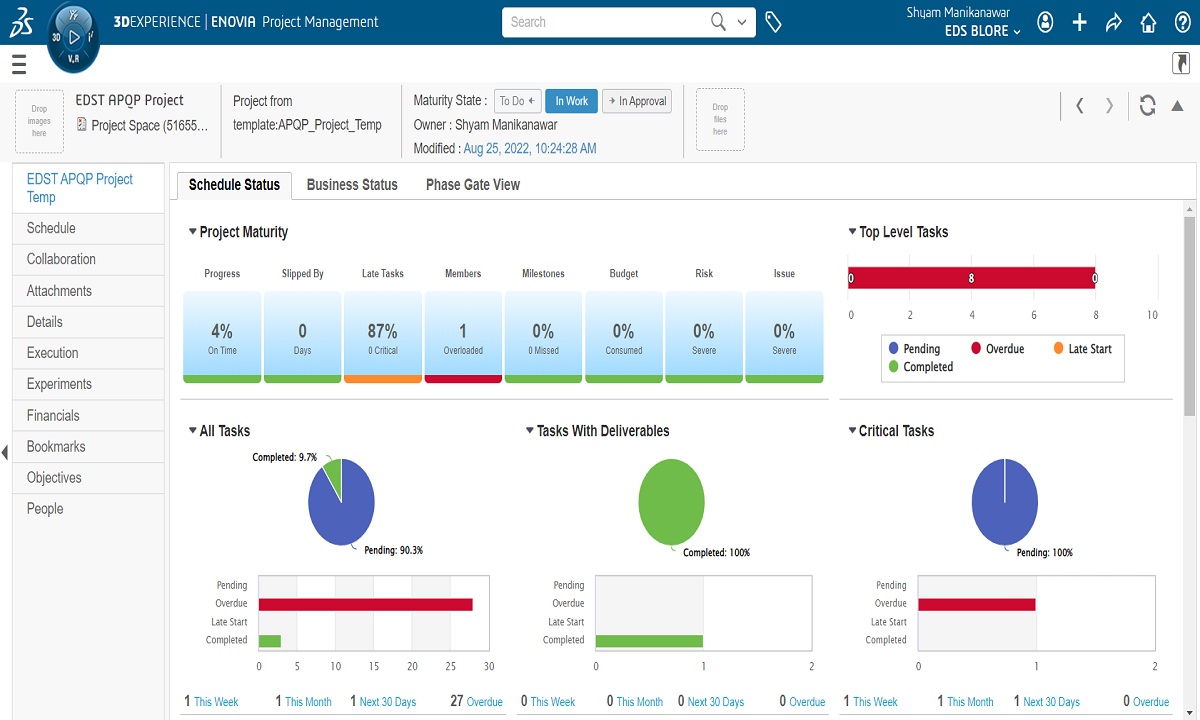This screenshot has width=1200, height=720.
Task: Open the 27 Overdue tasks link
Action: pyautogui.click(x=477, y=702)
